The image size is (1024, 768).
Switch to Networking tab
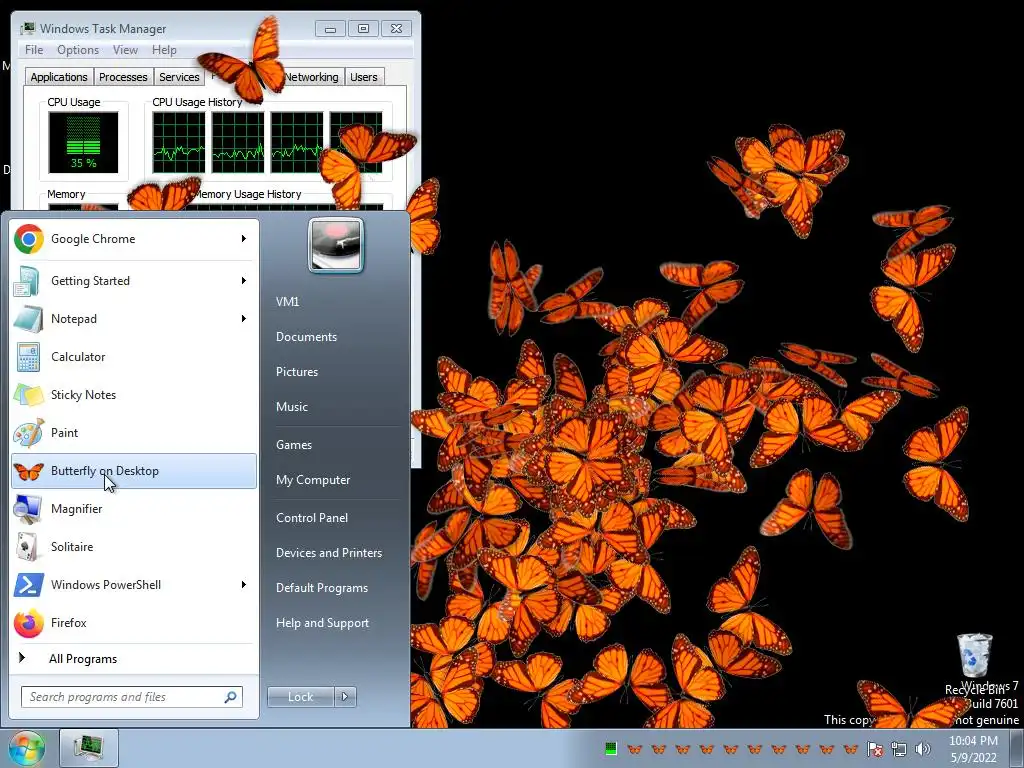pos(311,77)
